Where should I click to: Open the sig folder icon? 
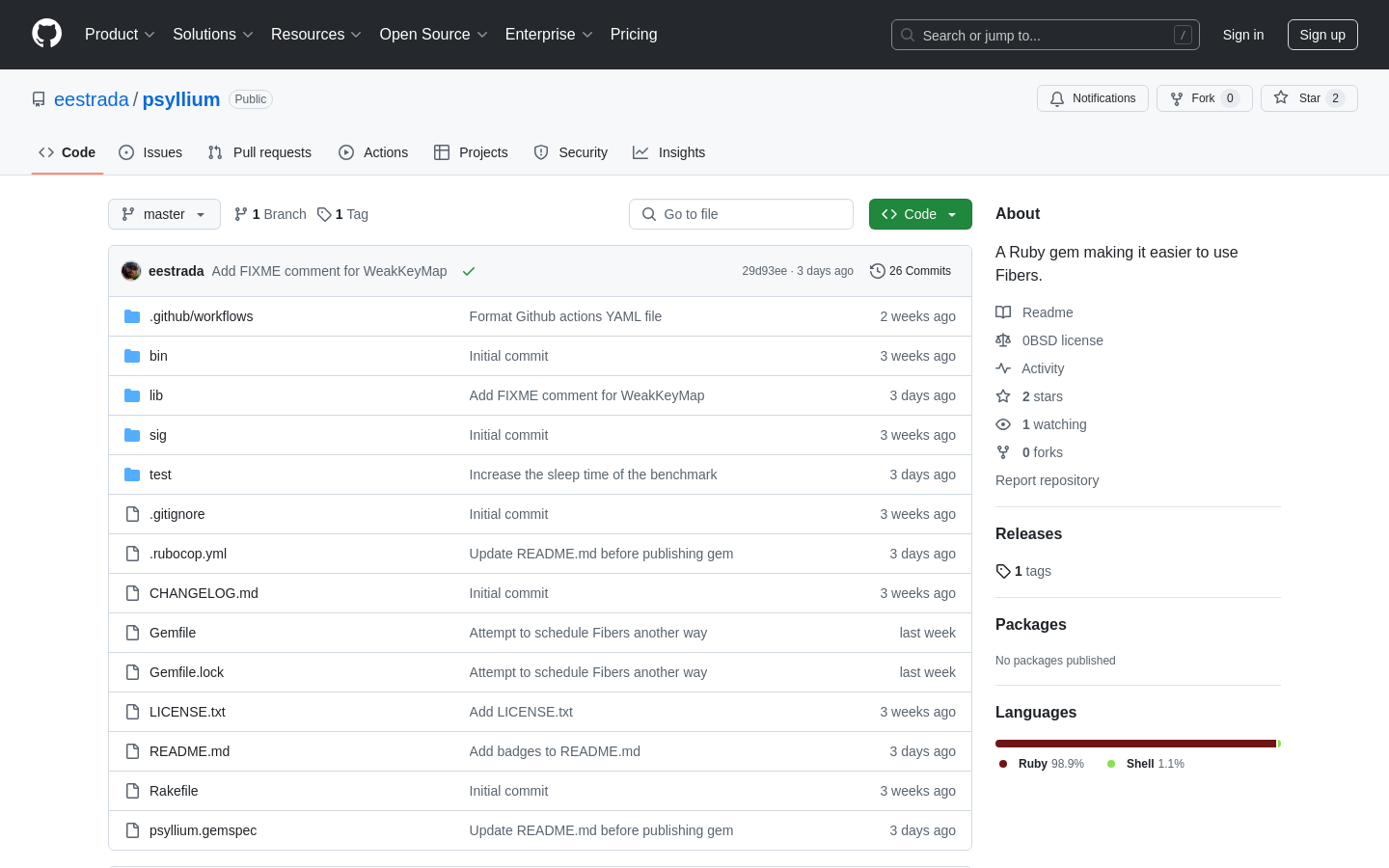[x=132, y=435]
